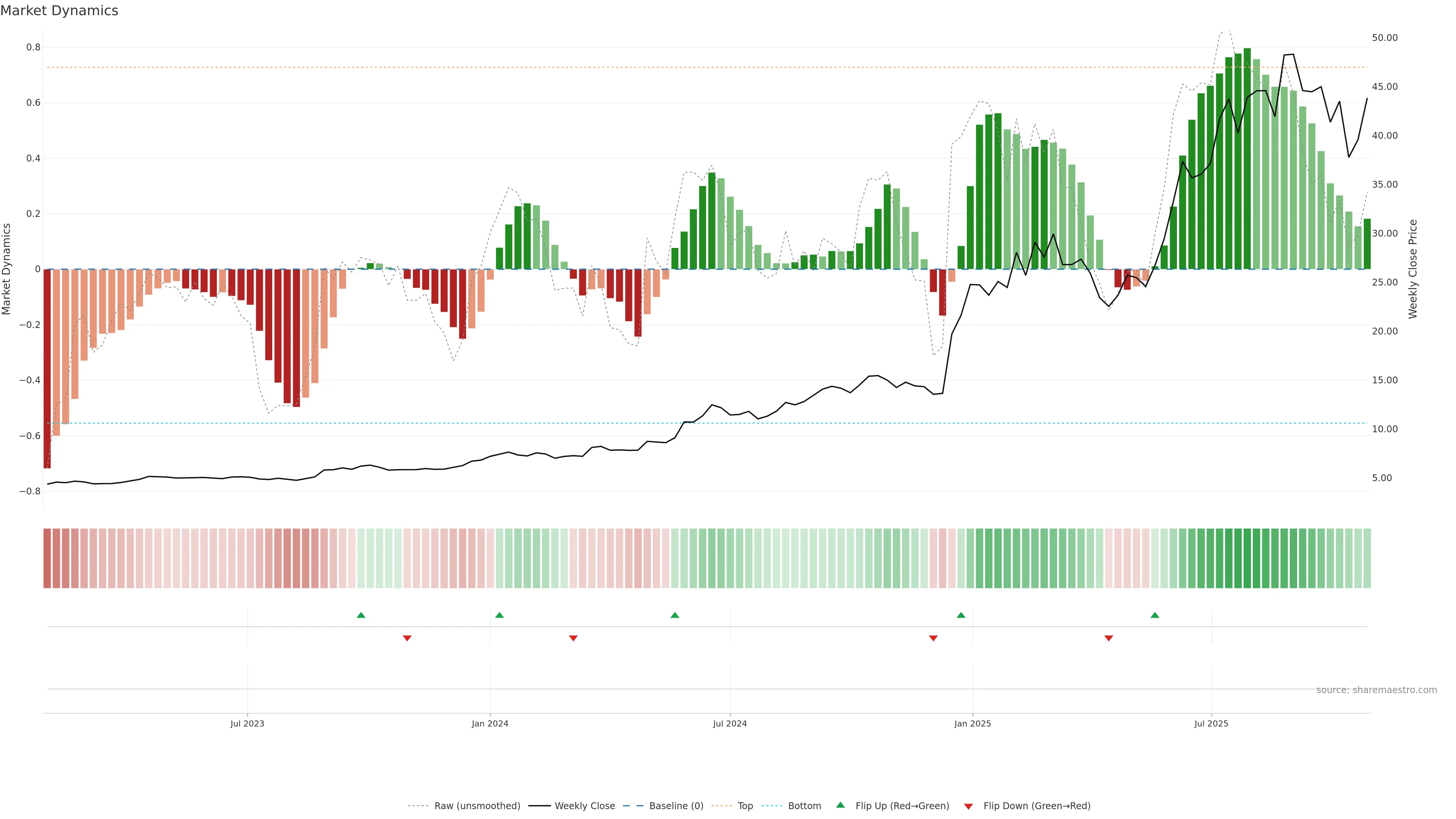Screen dimensions: 1456x819
Task: Click the Jan 2025 axis label
Action: [x=972, y=723]
